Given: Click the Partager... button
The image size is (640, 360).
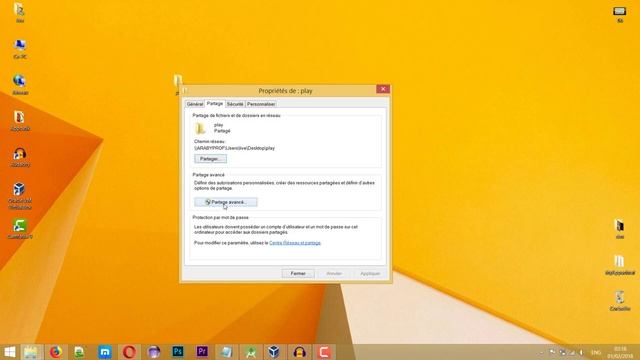Looking at the screenshot, I should tap(210, 159).
